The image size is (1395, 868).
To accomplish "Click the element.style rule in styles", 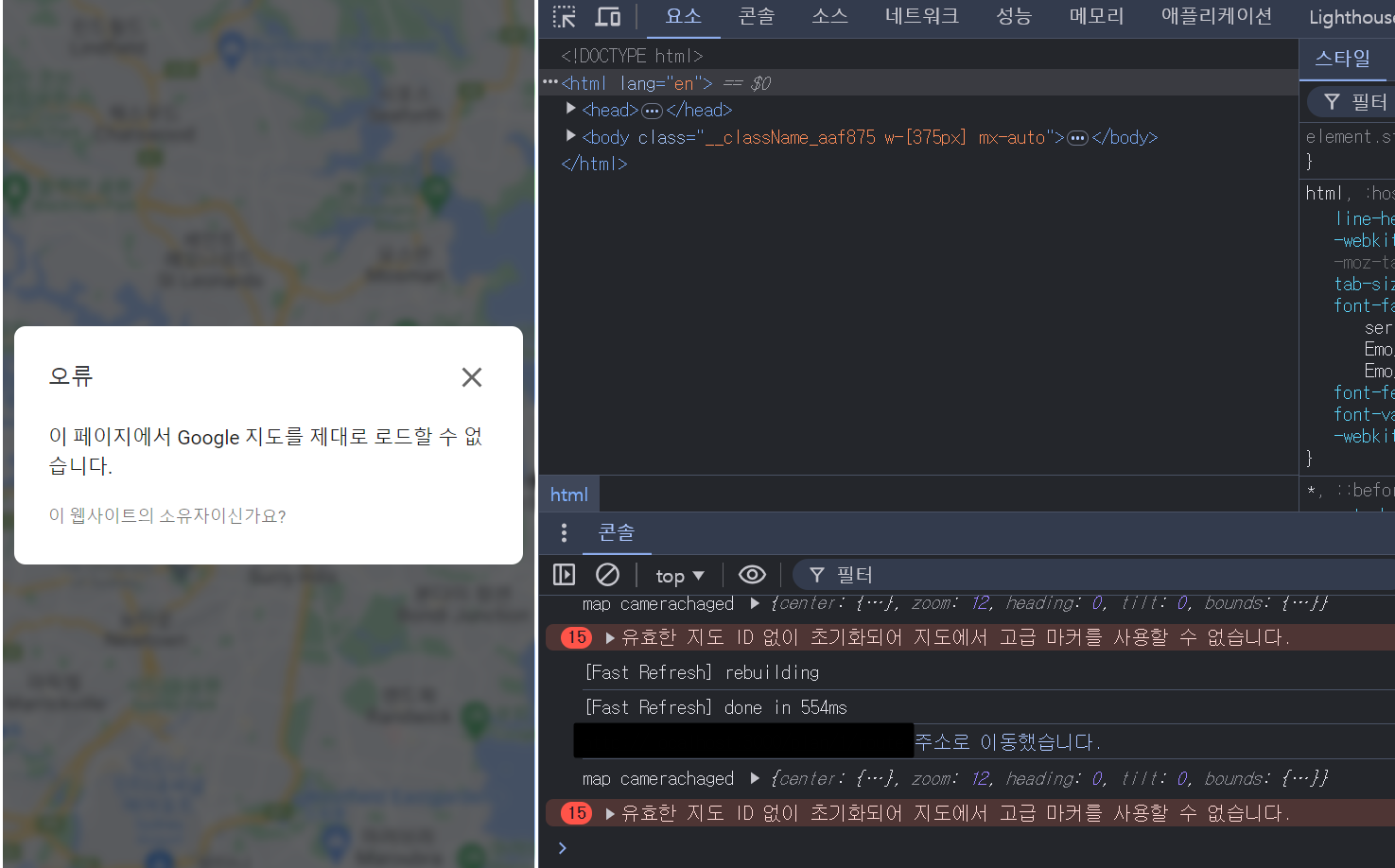I will 1350,137.
